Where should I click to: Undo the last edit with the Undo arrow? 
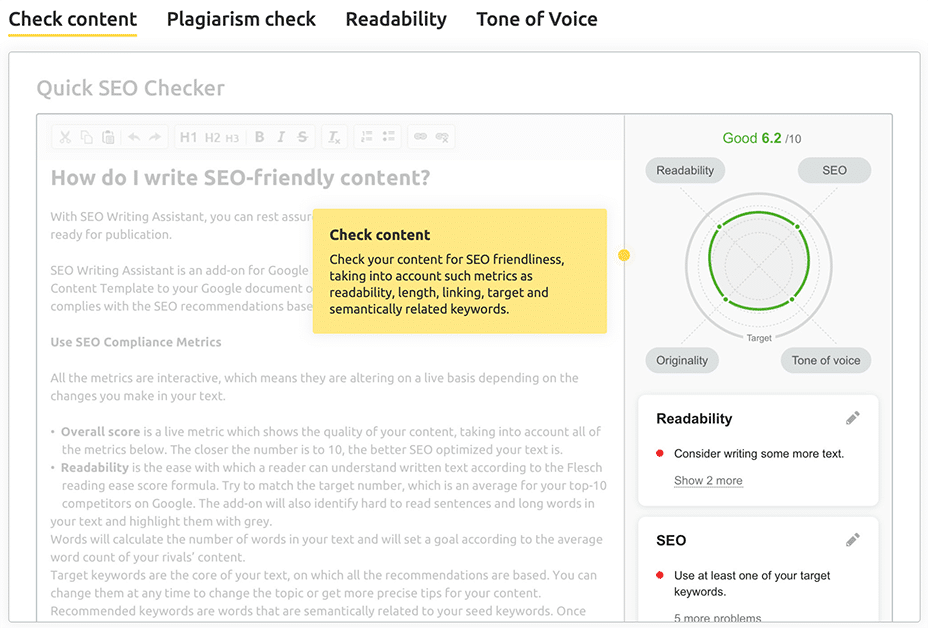tap(134, 137)
